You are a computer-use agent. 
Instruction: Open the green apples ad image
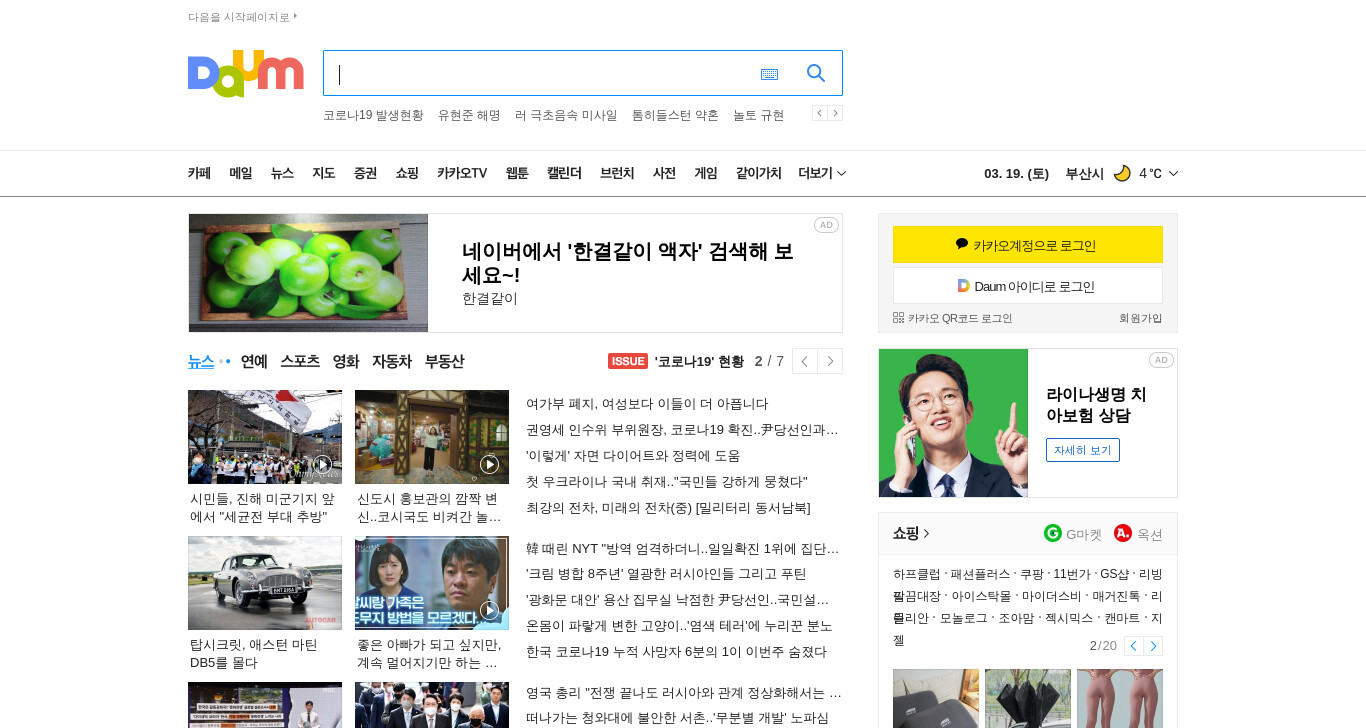tap(308, 273)
